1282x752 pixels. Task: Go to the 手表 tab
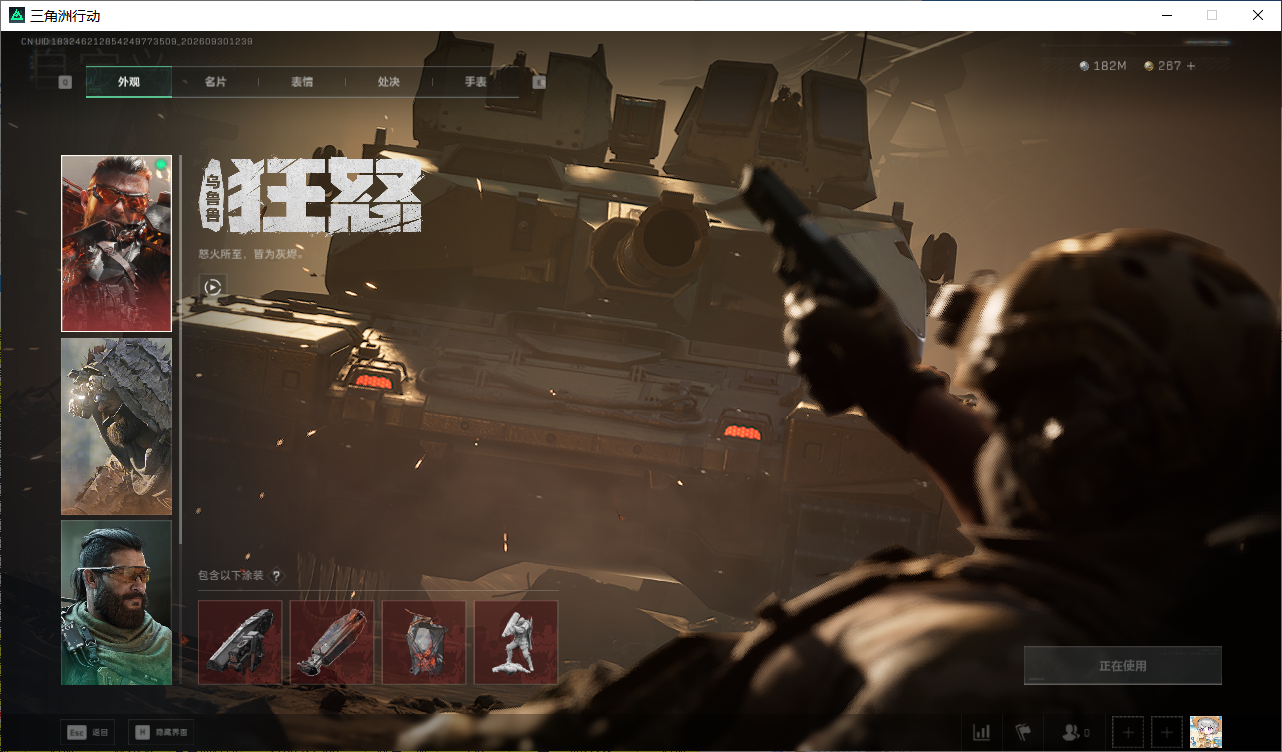(x=475, y=82)
